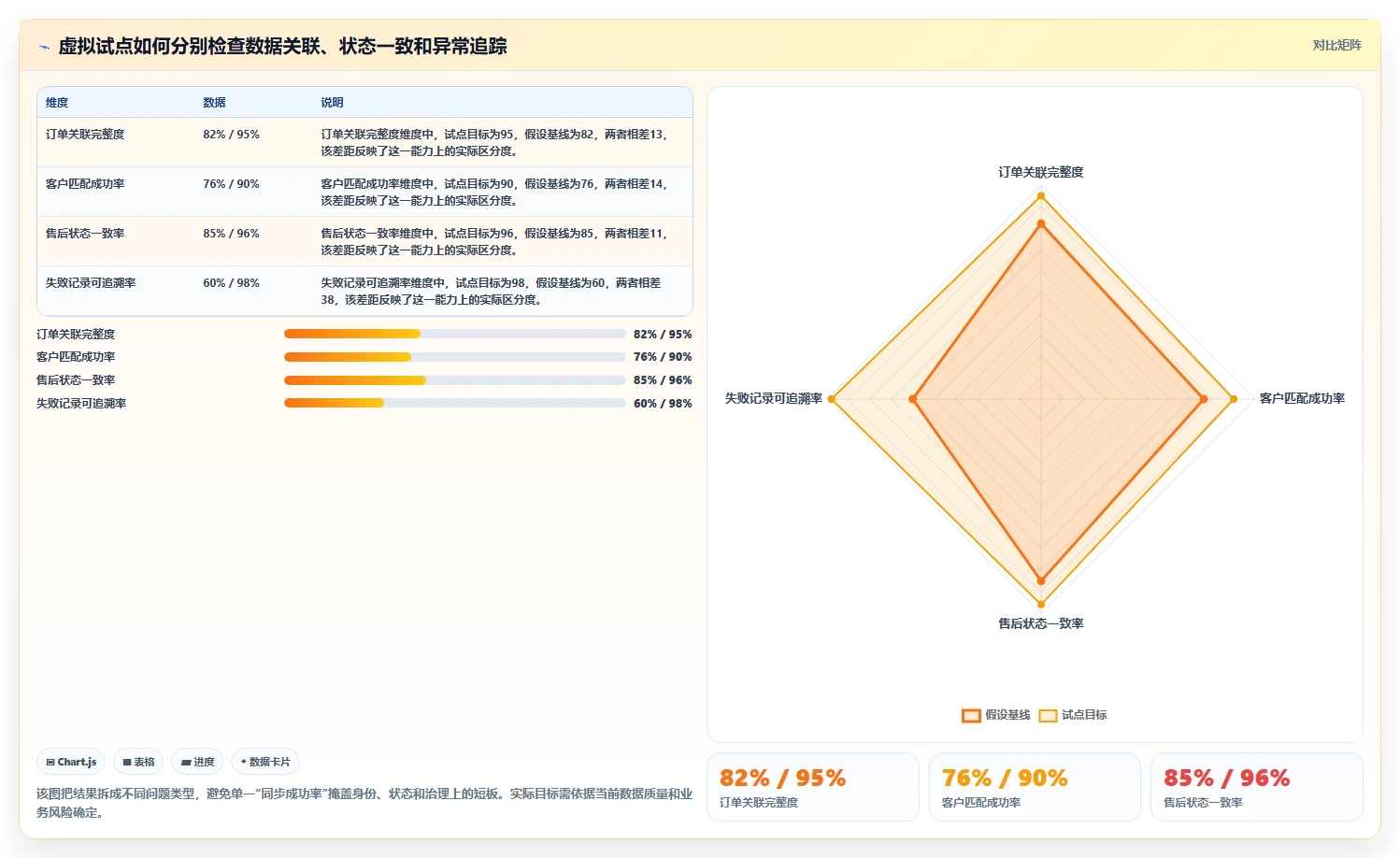Viewport: 1400px width, 858px height.
Task: Click the radar chart 客户匹配成功率 axis label
Action: [1302, 398]
